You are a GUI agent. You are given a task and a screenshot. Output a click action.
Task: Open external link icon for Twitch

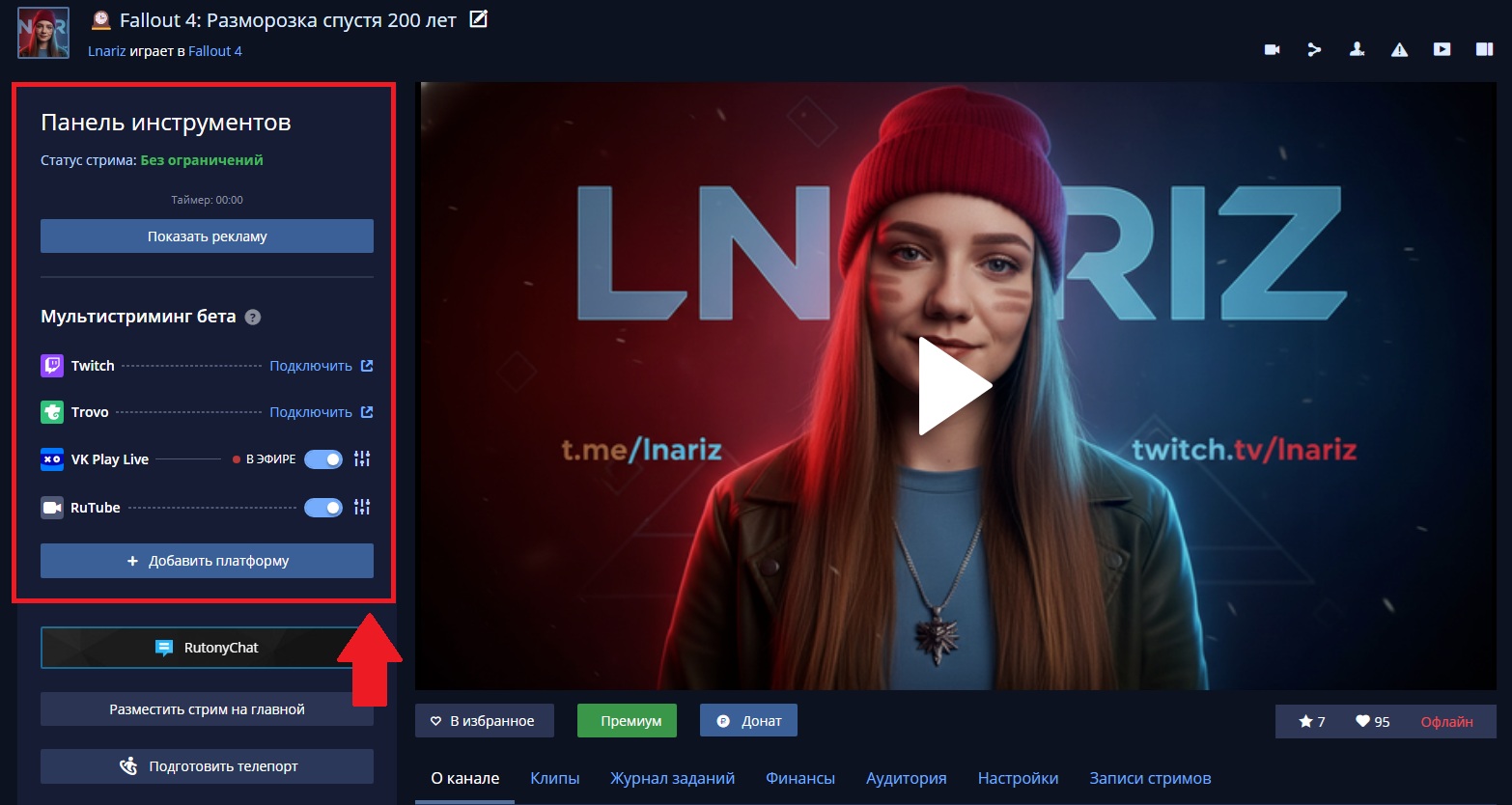(367, 366)
